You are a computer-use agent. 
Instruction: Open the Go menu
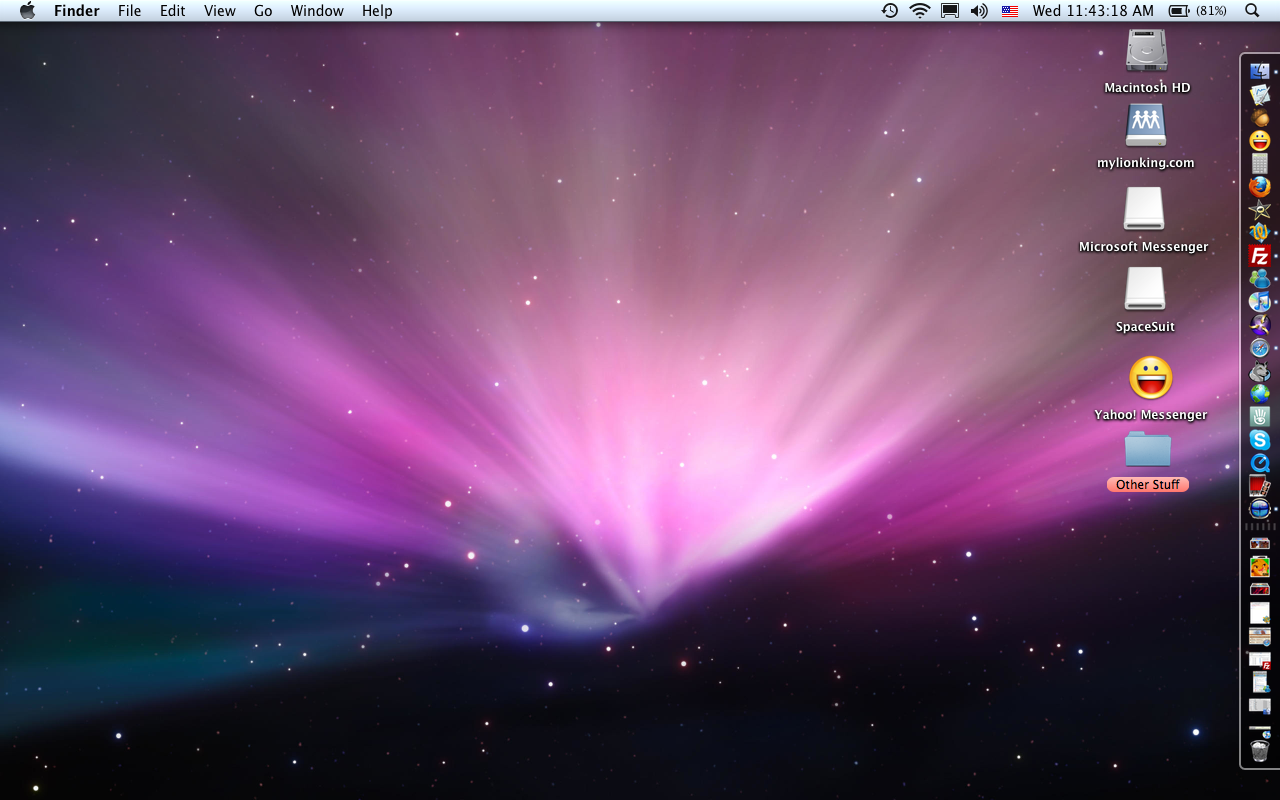263,11
